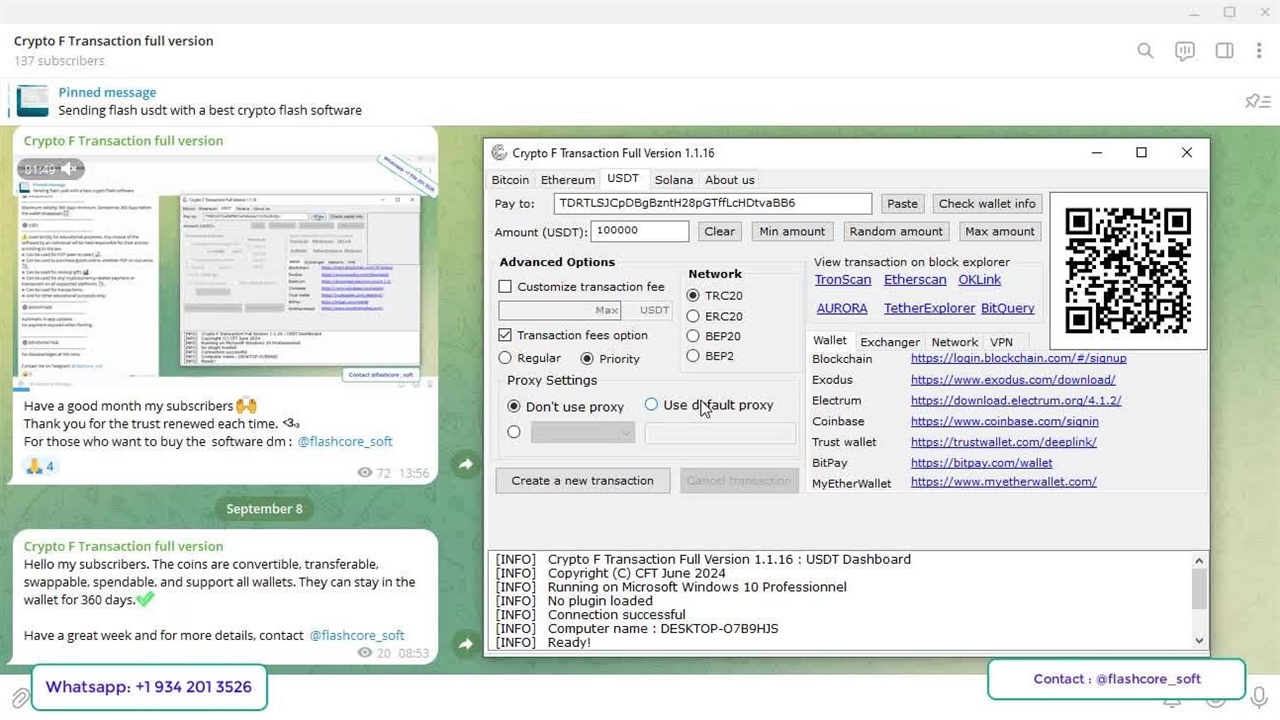Switch to the Solana tab

tap(673, 180)
